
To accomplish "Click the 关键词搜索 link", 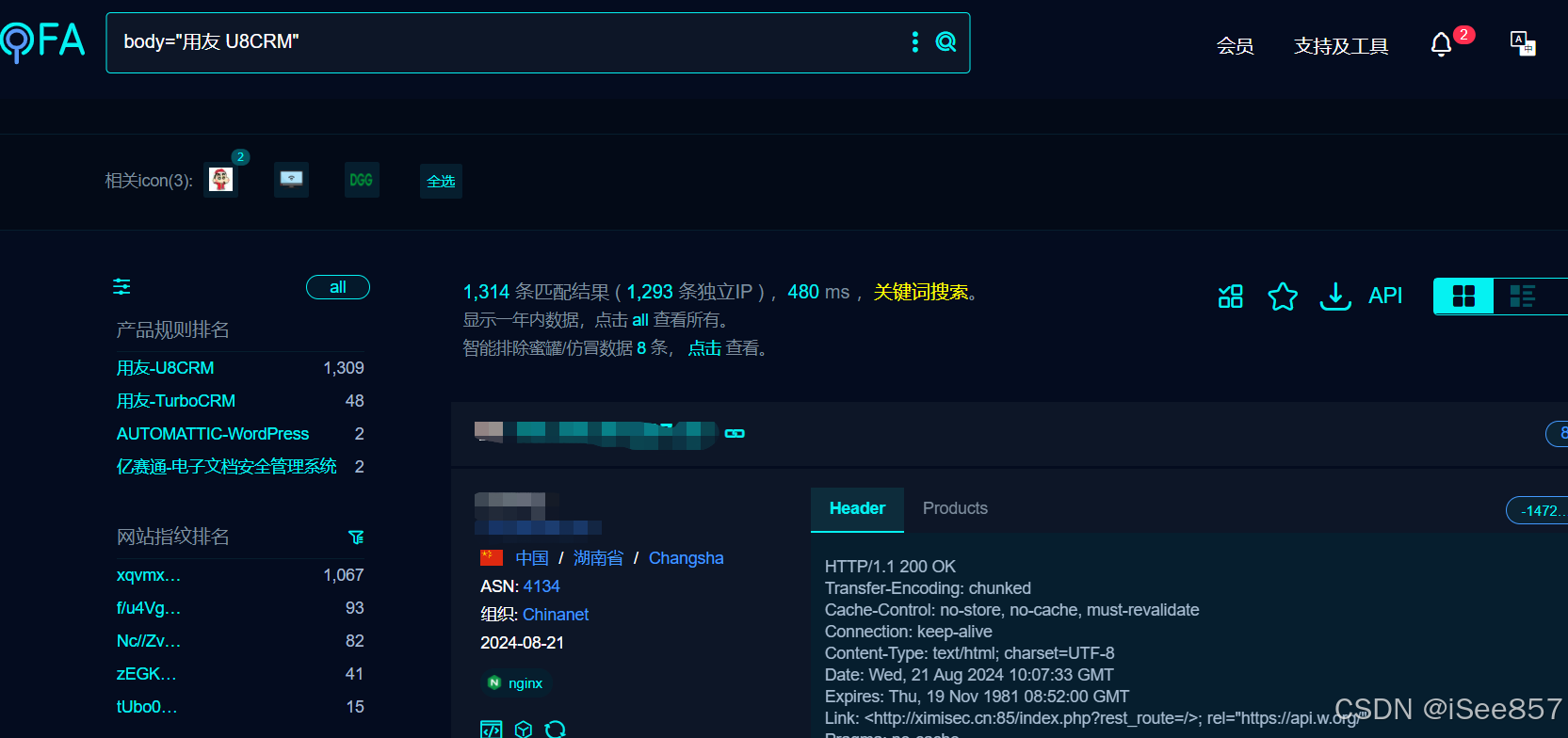I will click(921, 292).
